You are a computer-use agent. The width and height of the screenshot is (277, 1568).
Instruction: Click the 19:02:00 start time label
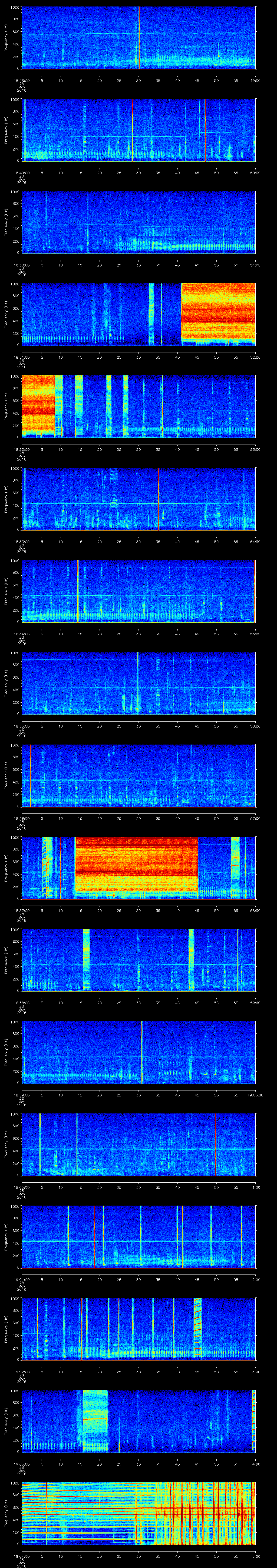pyautogui.click(x=21, y=1371)
